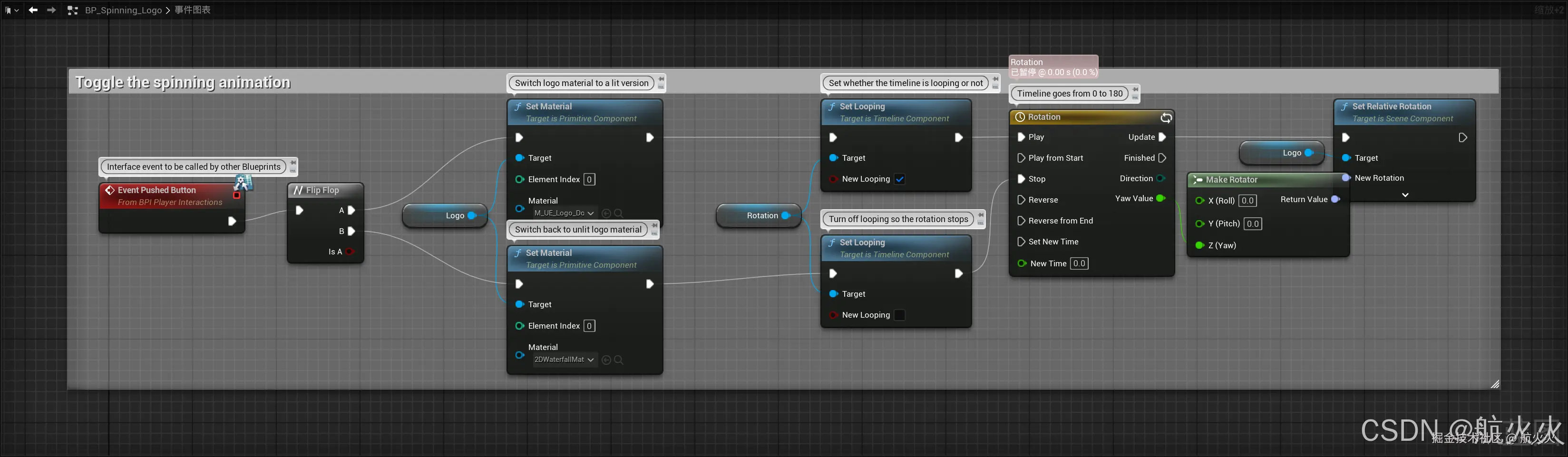Click the Flip Flop B output pin
The image size is (1568, 457).
pos(351,231)
